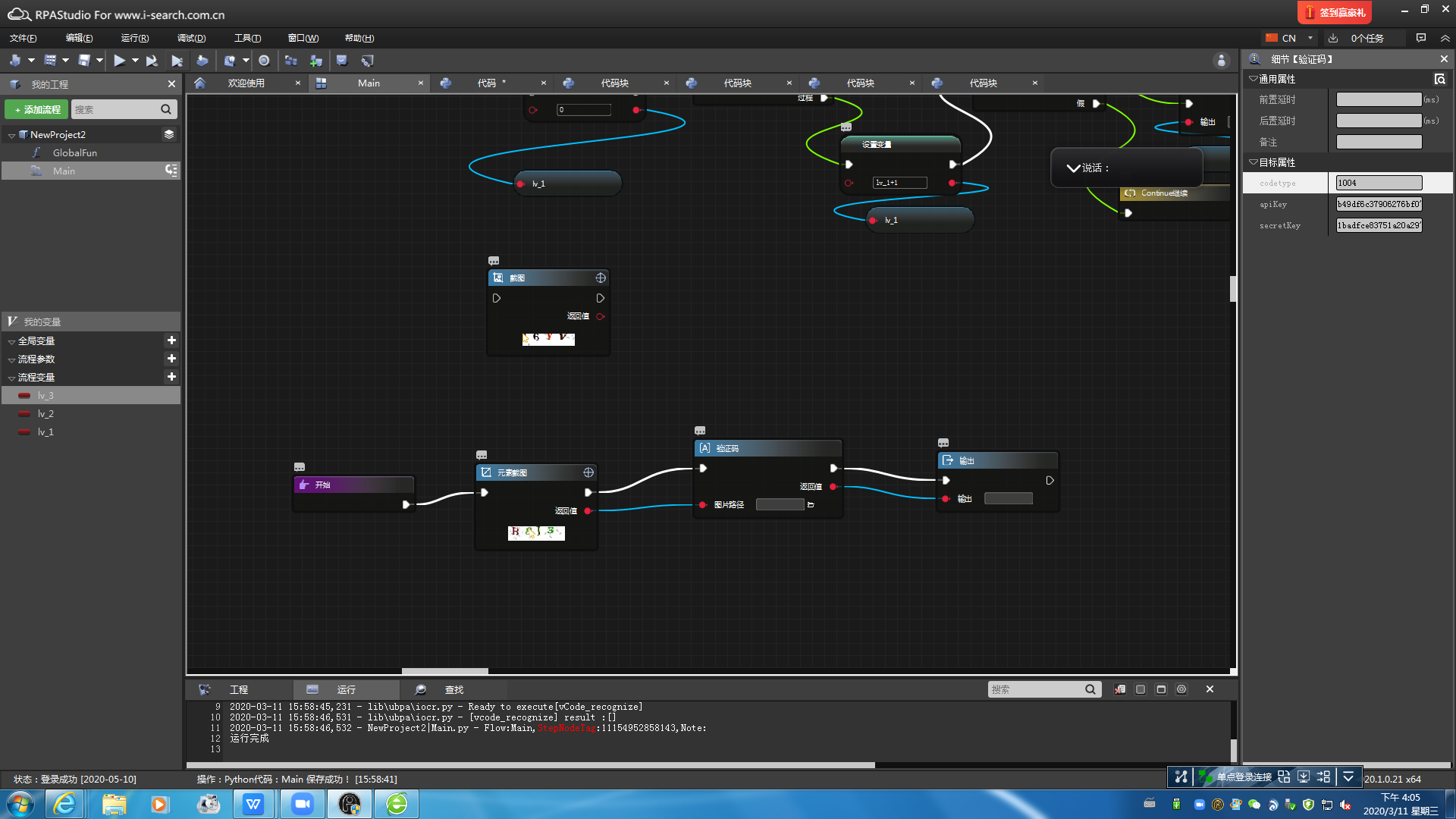Click the clear log icon in output panel

point(1119,689)
